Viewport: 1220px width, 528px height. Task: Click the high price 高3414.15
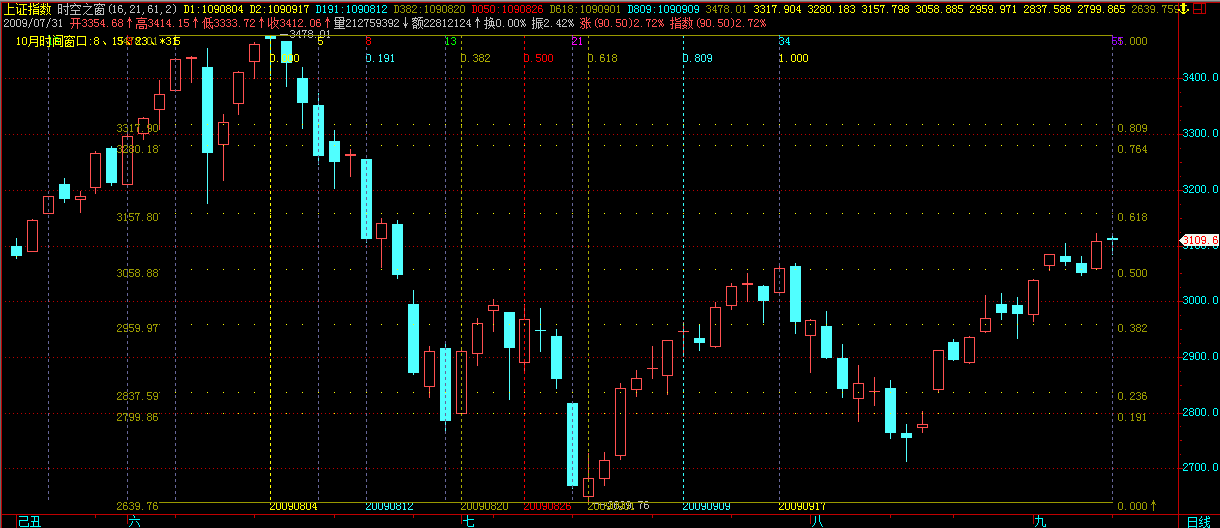click(162, 22)
